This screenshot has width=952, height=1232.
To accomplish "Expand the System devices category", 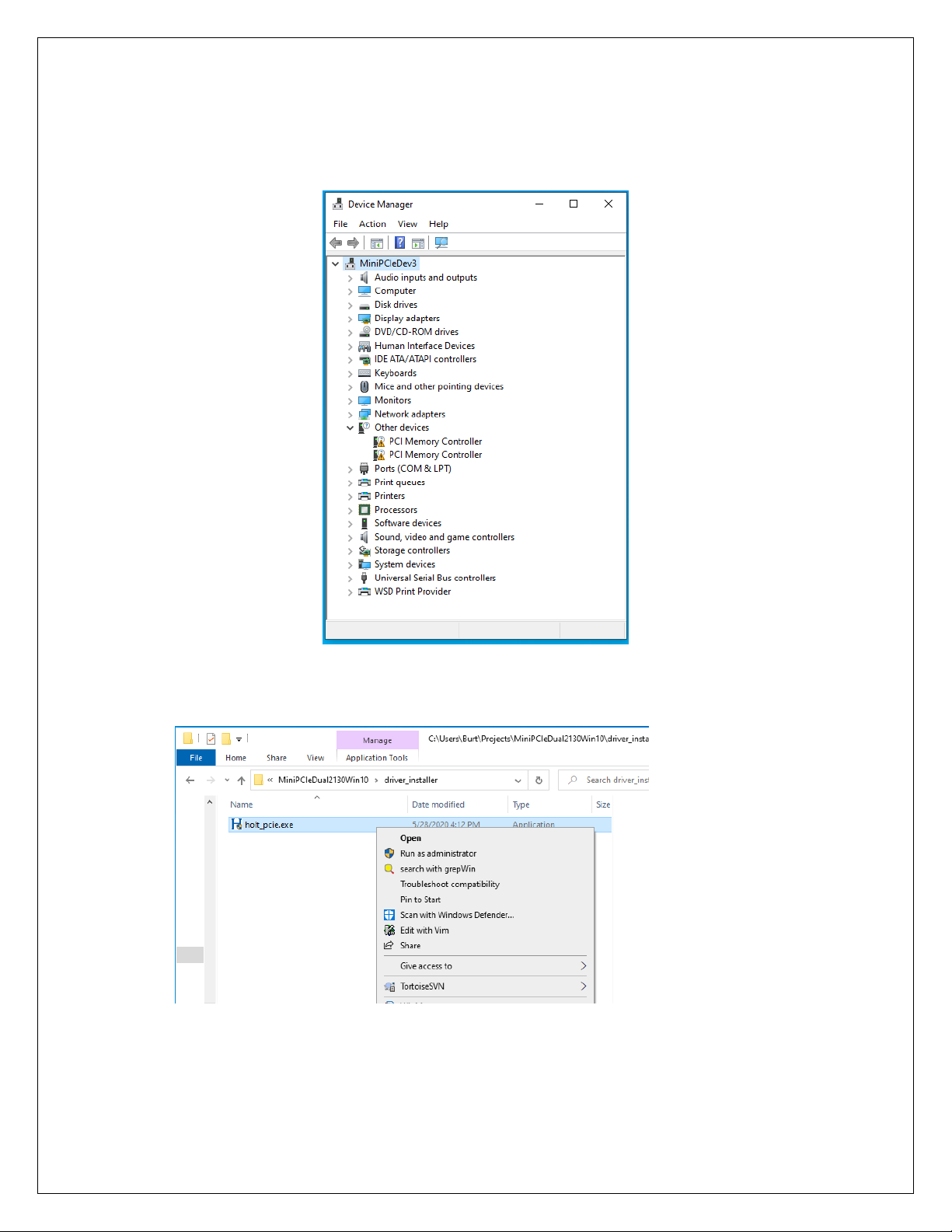I will pyautogui.click(x=350, y=565).
